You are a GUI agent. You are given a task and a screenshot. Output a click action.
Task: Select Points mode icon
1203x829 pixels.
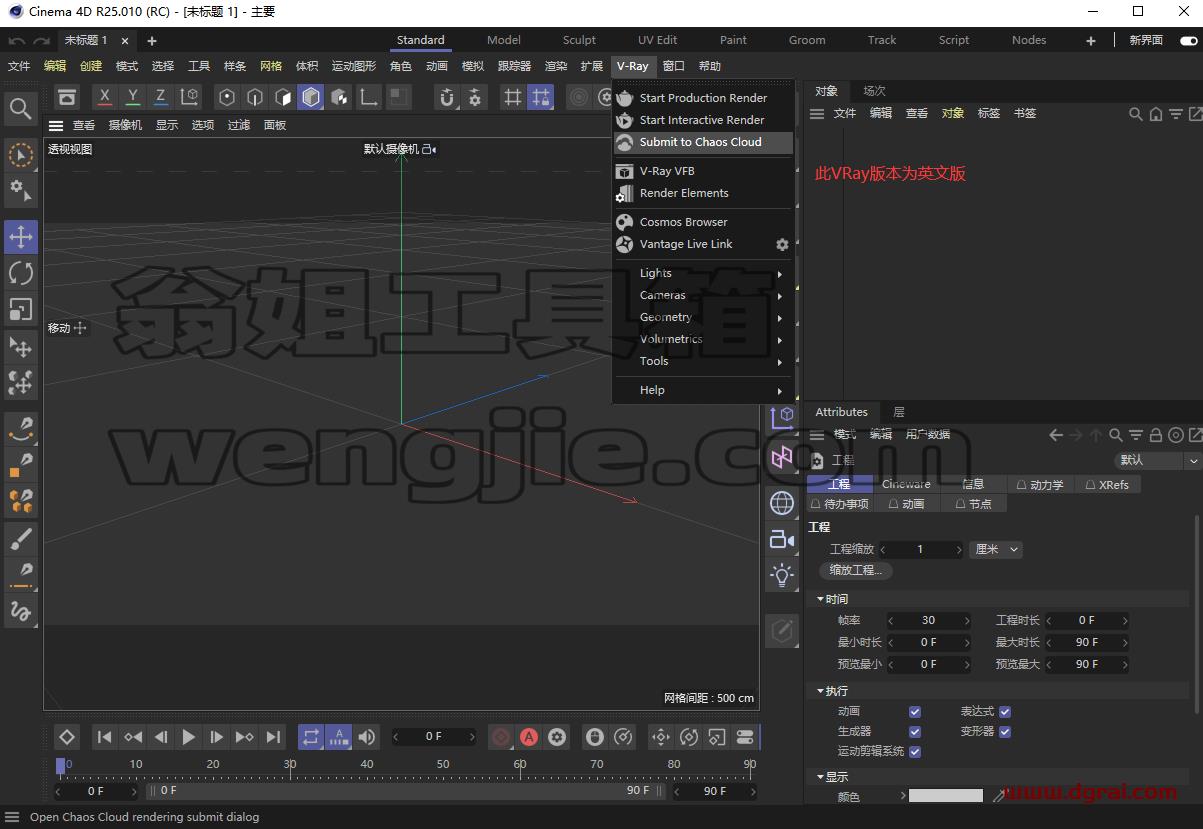(227, 97)
